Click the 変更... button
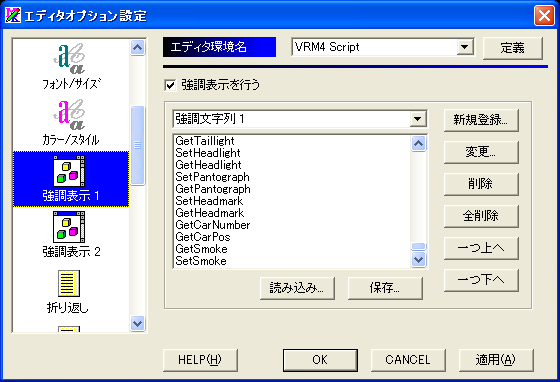 481,152
